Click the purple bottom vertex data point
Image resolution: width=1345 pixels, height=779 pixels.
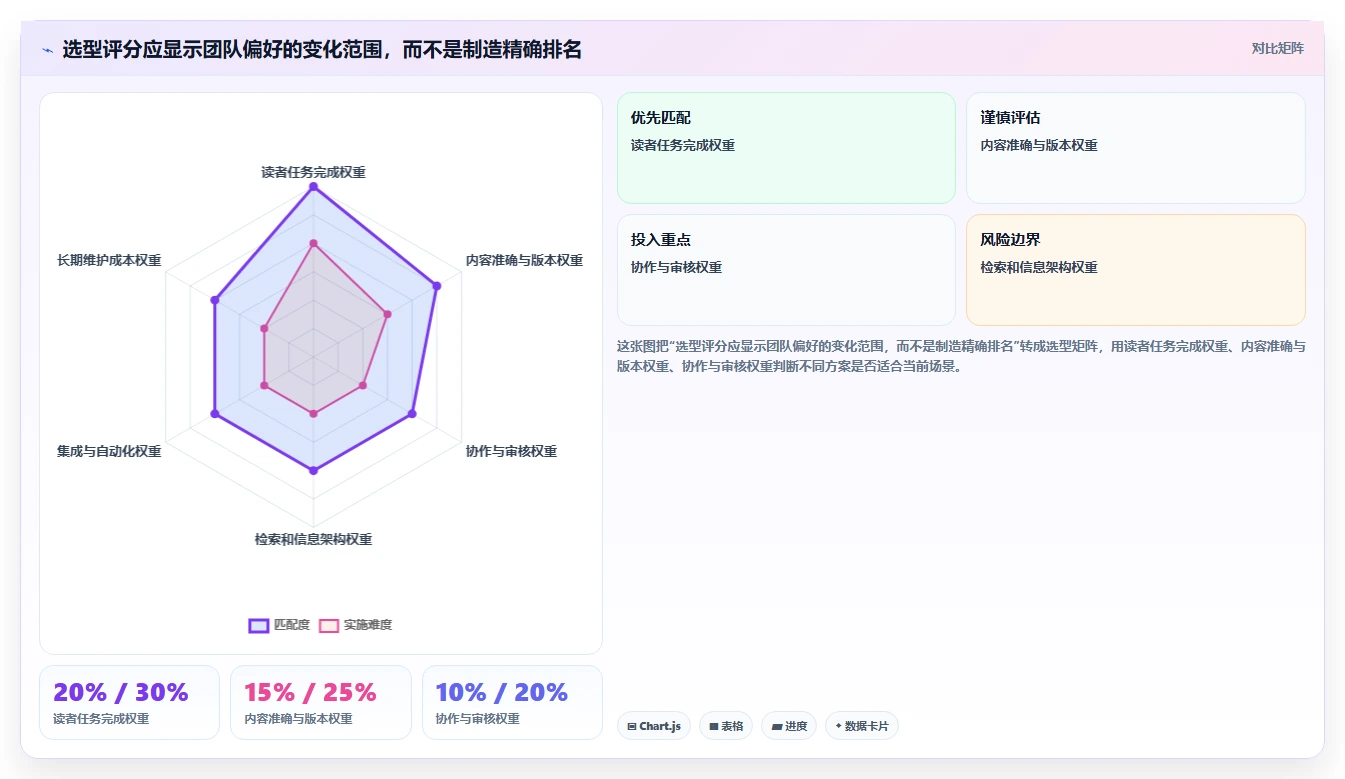pyautogui.click(x=313, y=469)
